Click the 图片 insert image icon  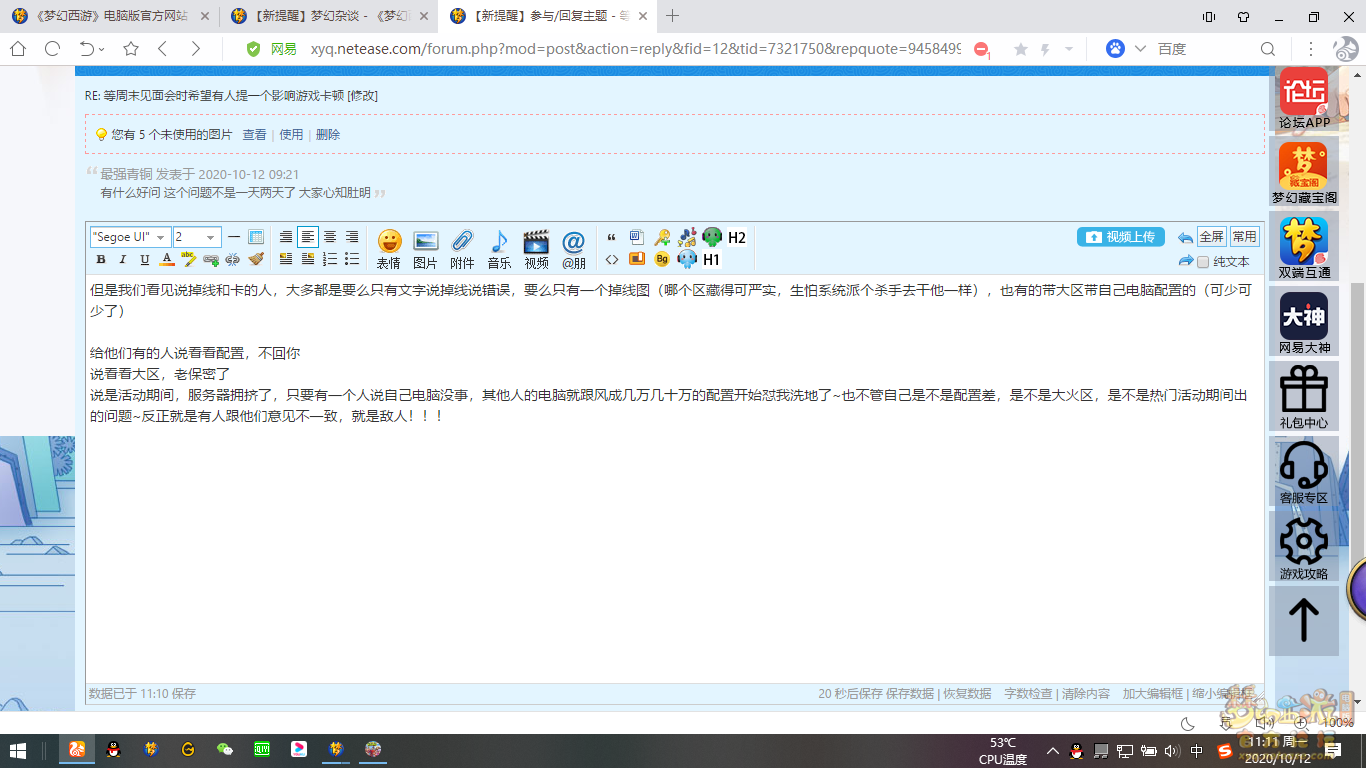point(426,248)
